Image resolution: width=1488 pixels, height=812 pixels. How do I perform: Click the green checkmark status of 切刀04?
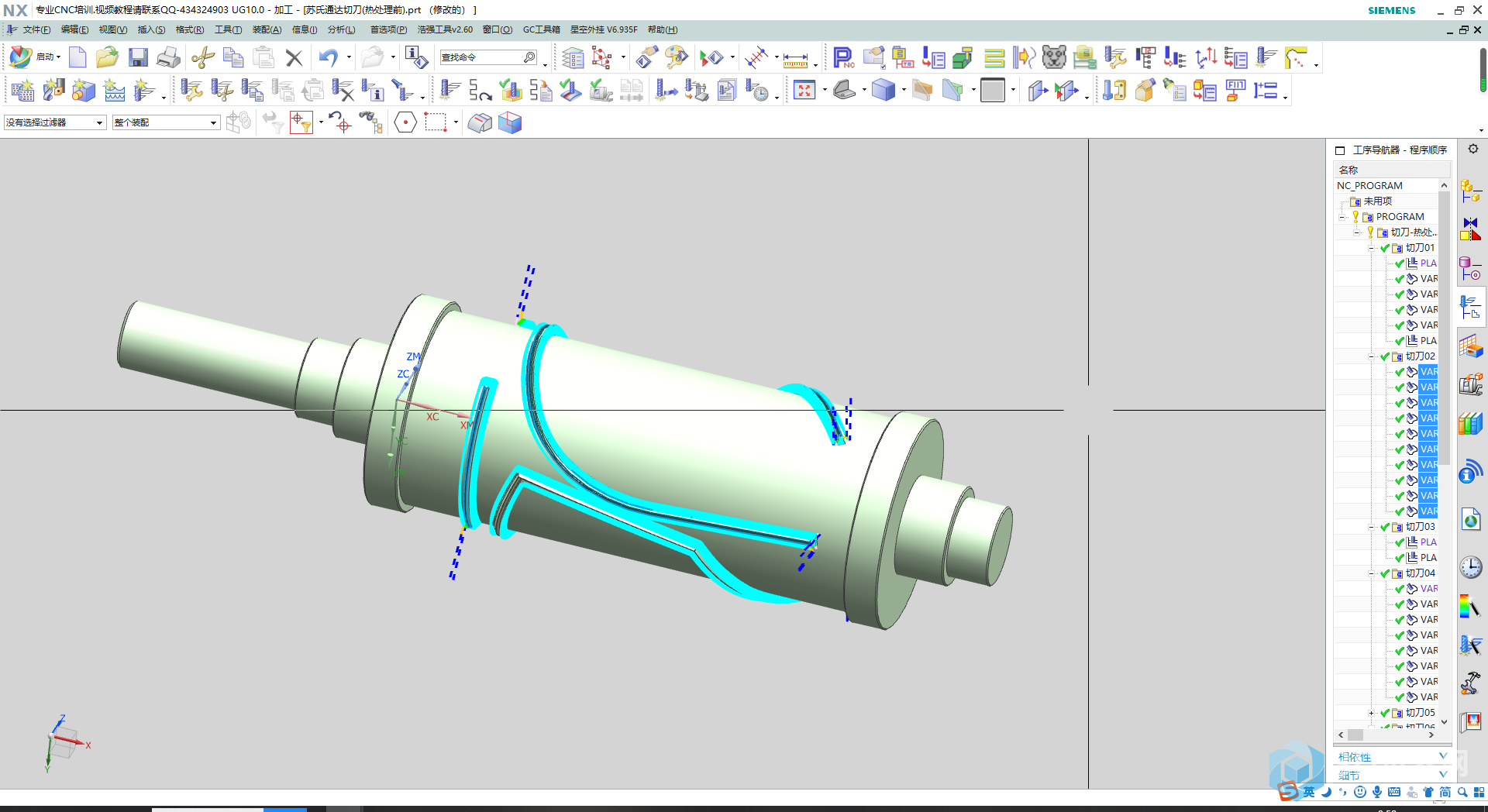pos(1385,573)
